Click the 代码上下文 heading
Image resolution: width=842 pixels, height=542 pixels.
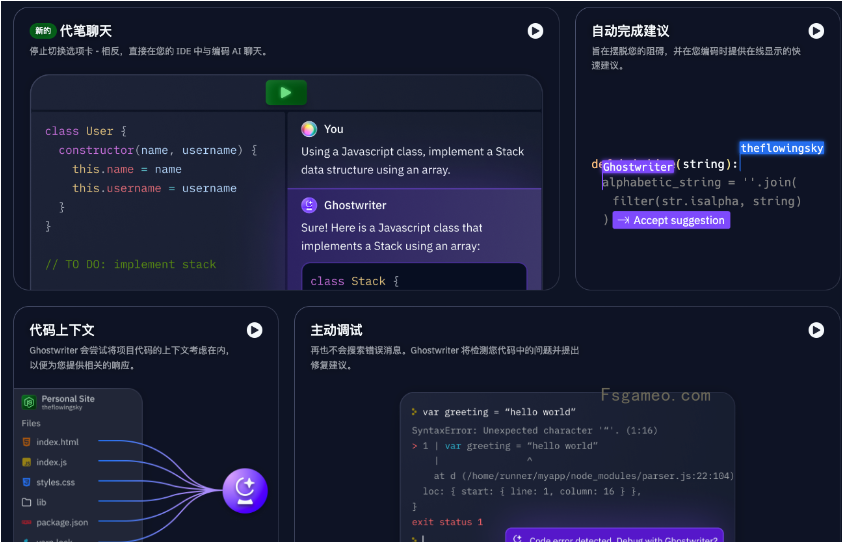(x=62, y=330)
